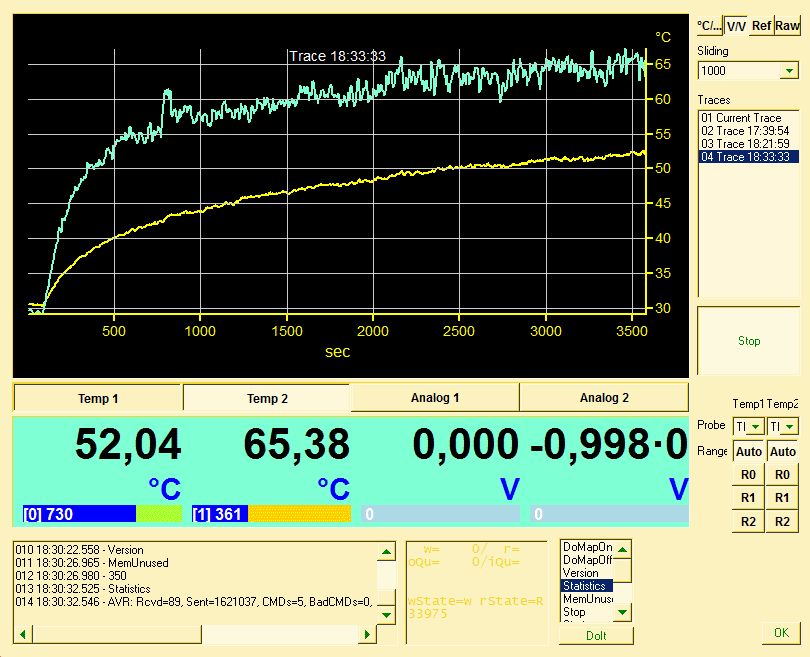Set Temp1 range to Auto
810x657 pixels.
coord(748,452)
